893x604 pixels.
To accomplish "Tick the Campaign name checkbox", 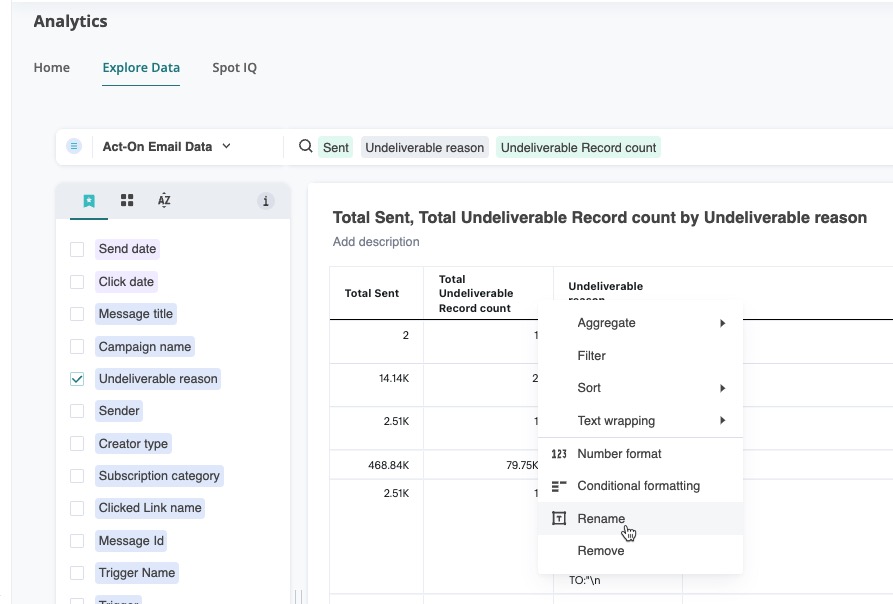I will click(77, 347).
